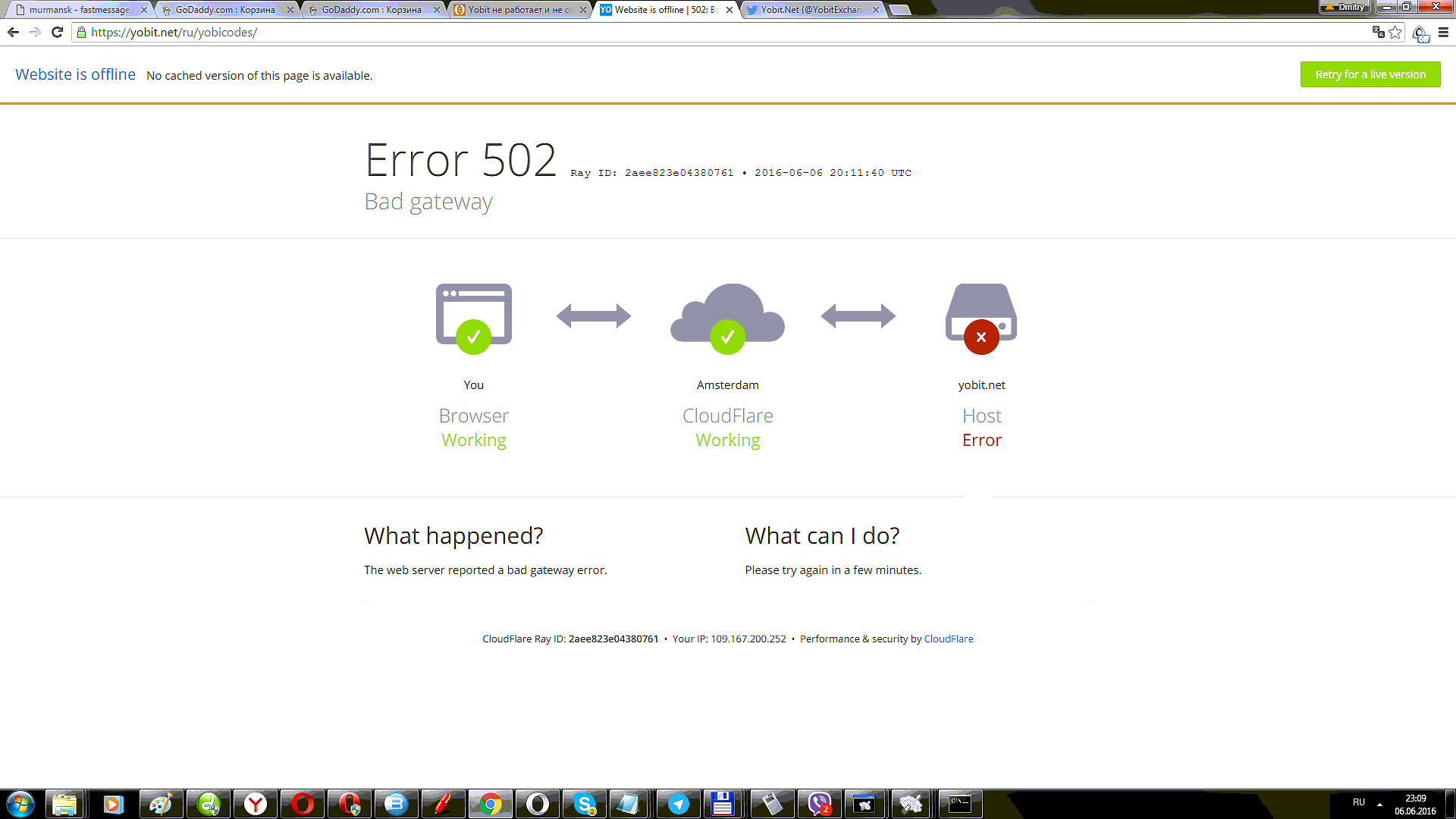Open Telegram from the taskbar
This screenshot has height=819, width=1456.
click(678, 804)
